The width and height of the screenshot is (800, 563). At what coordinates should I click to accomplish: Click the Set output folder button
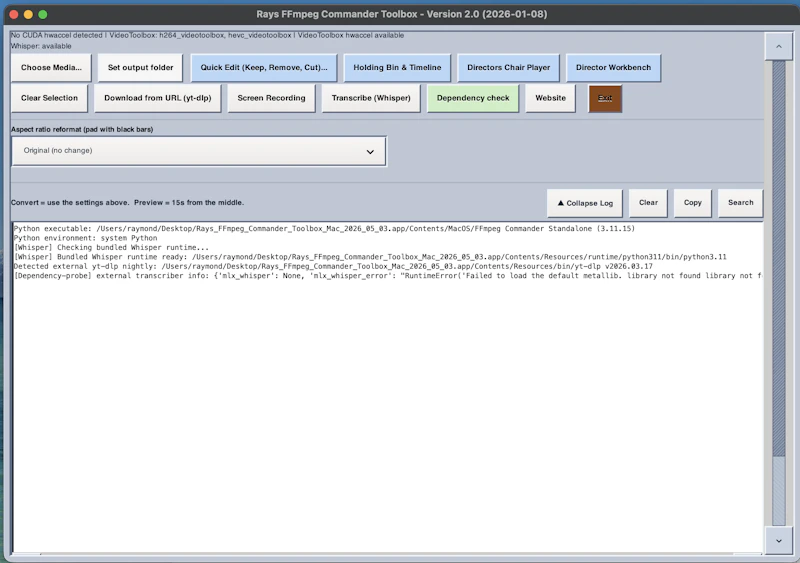click(140, 67)
